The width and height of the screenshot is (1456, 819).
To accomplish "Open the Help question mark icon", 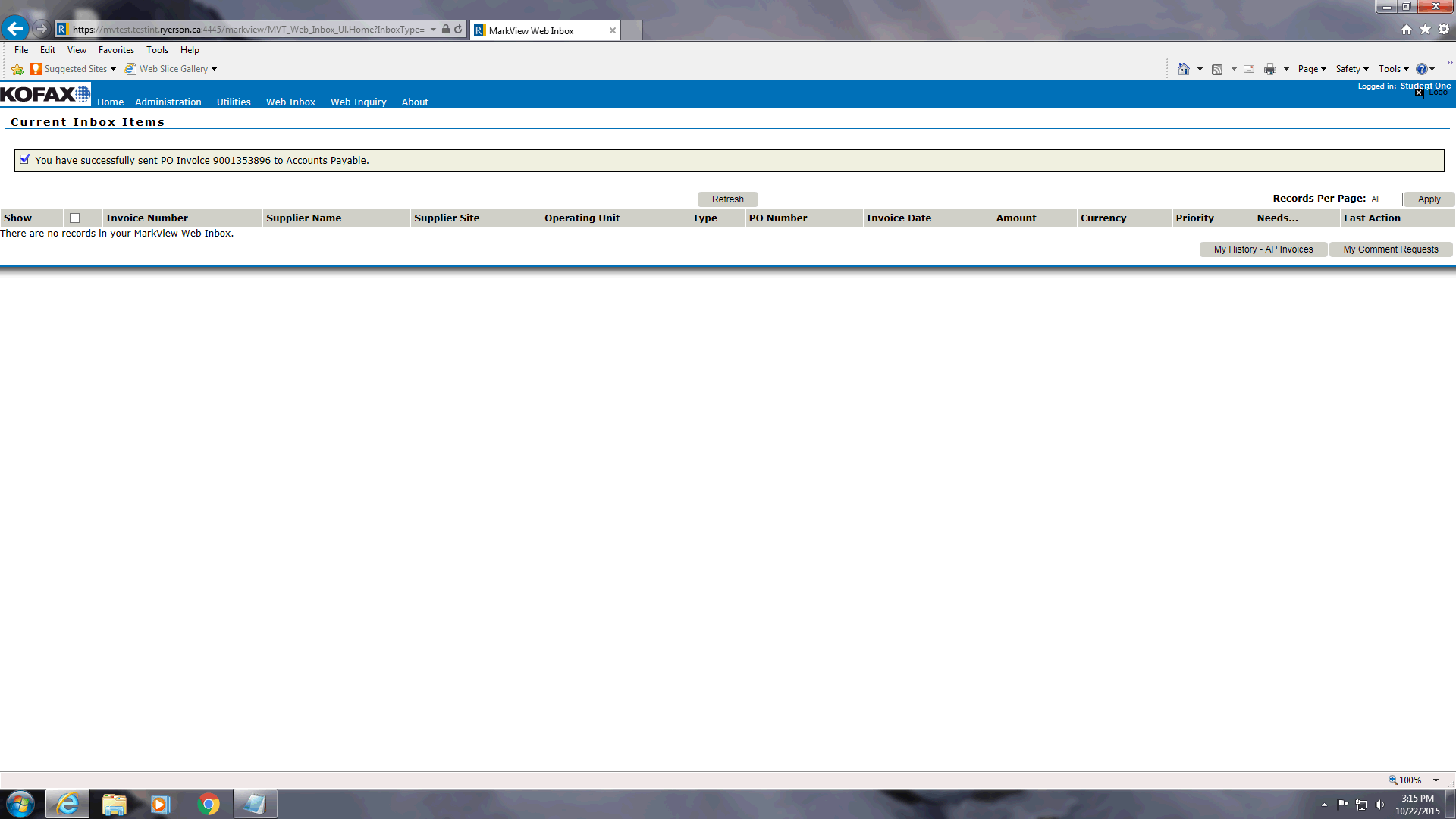I will tap(1422, 69).
